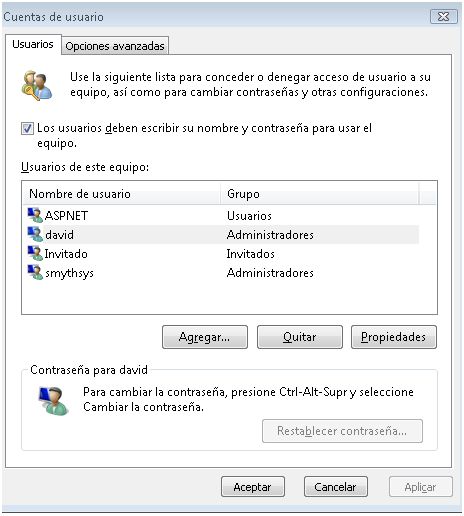Open Propiedades for the selected user
This screenshot has width=464, height=516.
click(x=394, y=337)
